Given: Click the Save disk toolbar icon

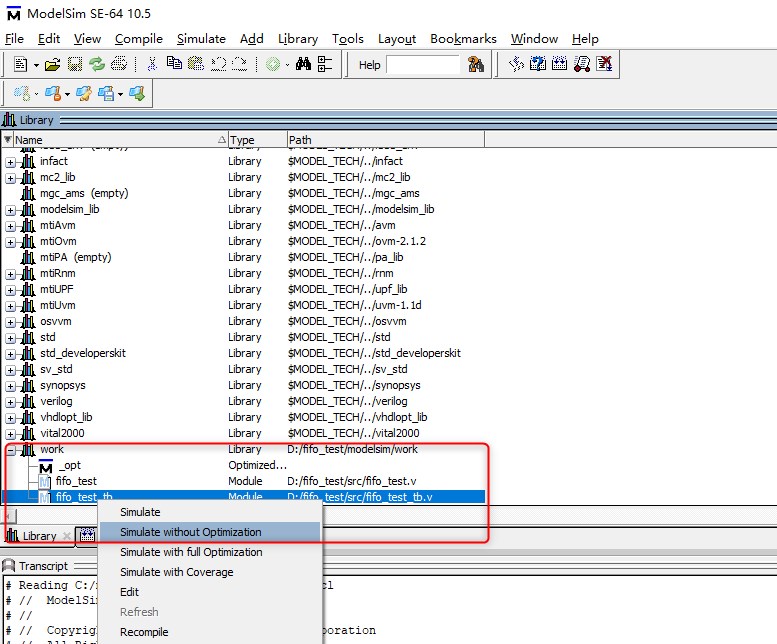Looking at the screenshot, I should (75, 64).
